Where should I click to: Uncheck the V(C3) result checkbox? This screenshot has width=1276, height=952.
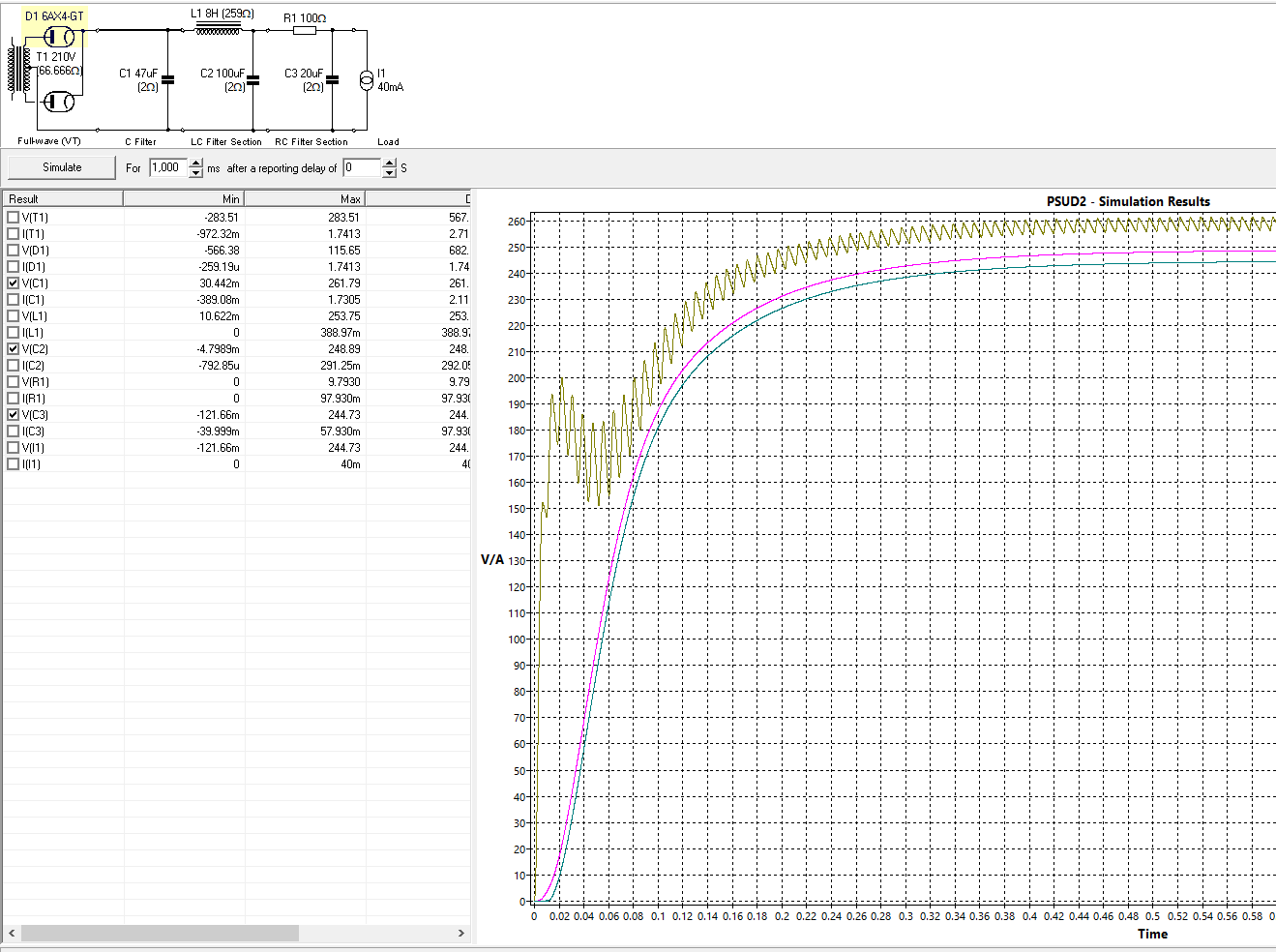[14, 415]
